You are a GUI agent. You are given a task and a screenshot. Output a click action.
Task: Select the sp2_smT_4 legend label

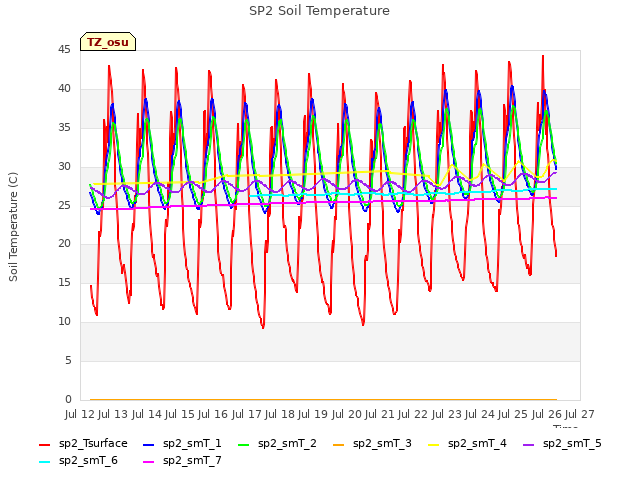(x=477, y=444)
